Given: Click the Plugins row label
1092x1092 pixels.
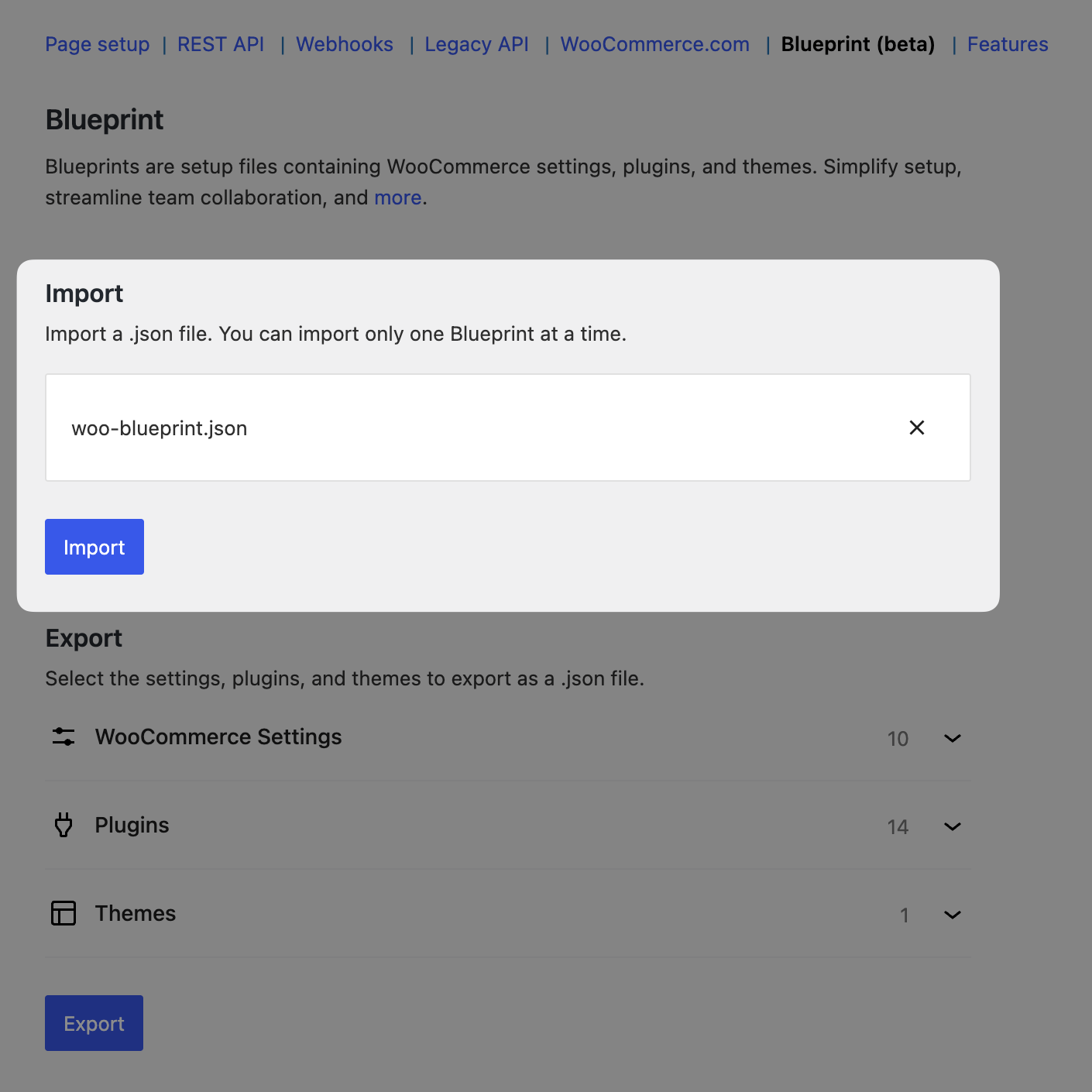Looking at the screenshot, I should point(132,825).
